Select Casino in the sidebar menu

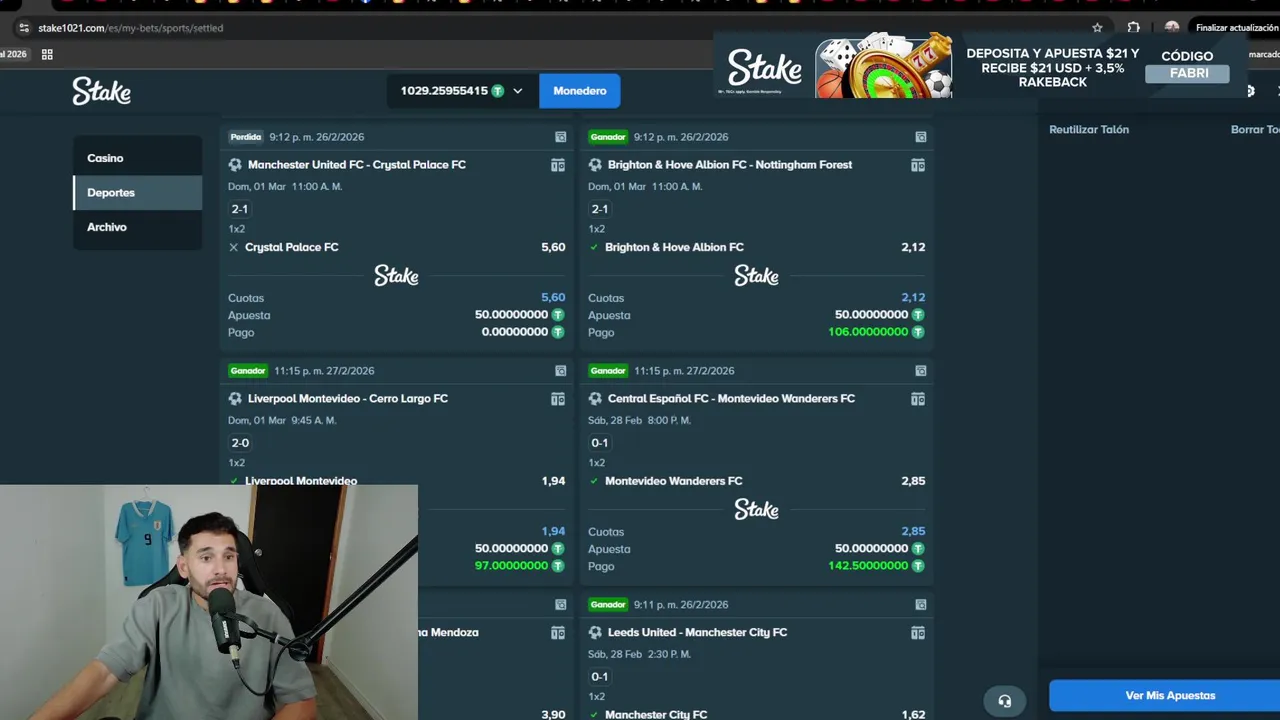pos(138,158)
